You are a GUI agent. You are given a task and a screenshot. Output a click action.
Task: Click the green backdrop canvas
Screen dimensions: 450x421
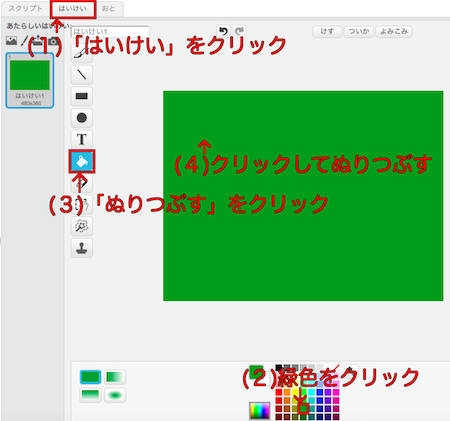point(303,196)
